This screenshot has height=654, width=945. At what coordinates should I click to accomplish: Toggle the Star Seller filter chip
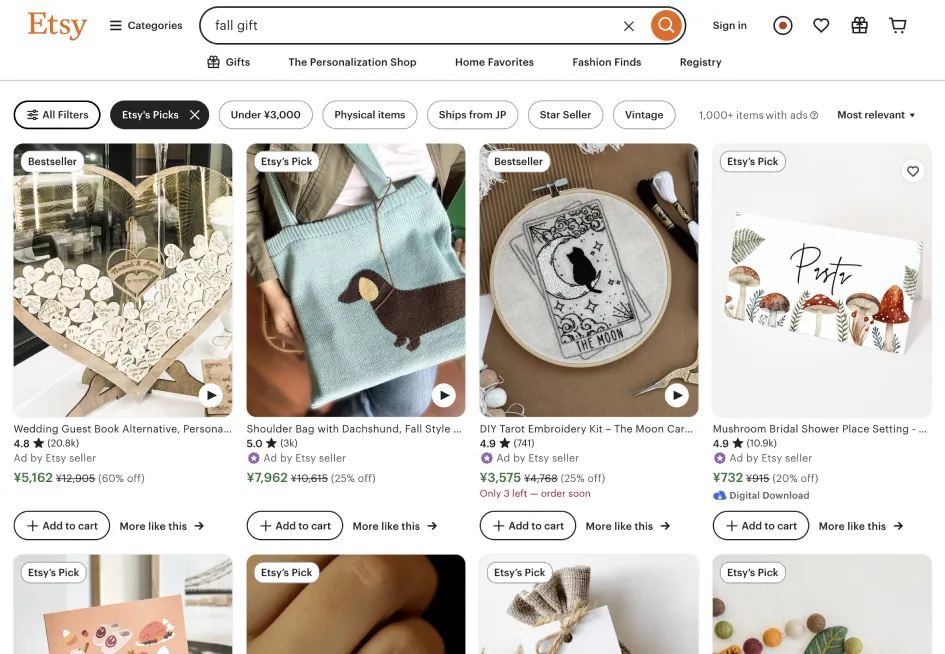click(x=565, y=115)
